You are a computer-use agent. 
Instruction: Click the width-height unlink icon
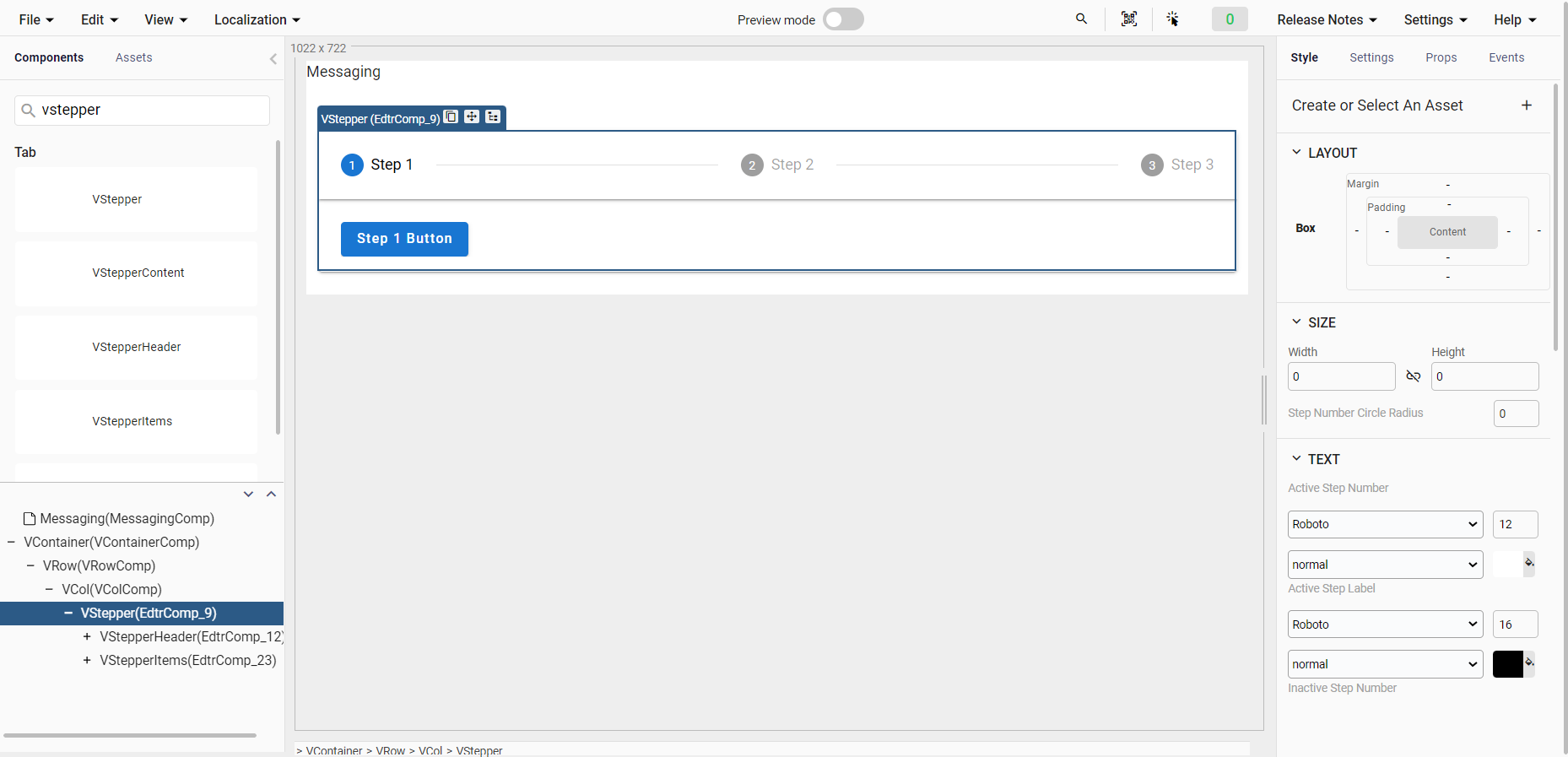(1413, 376)
